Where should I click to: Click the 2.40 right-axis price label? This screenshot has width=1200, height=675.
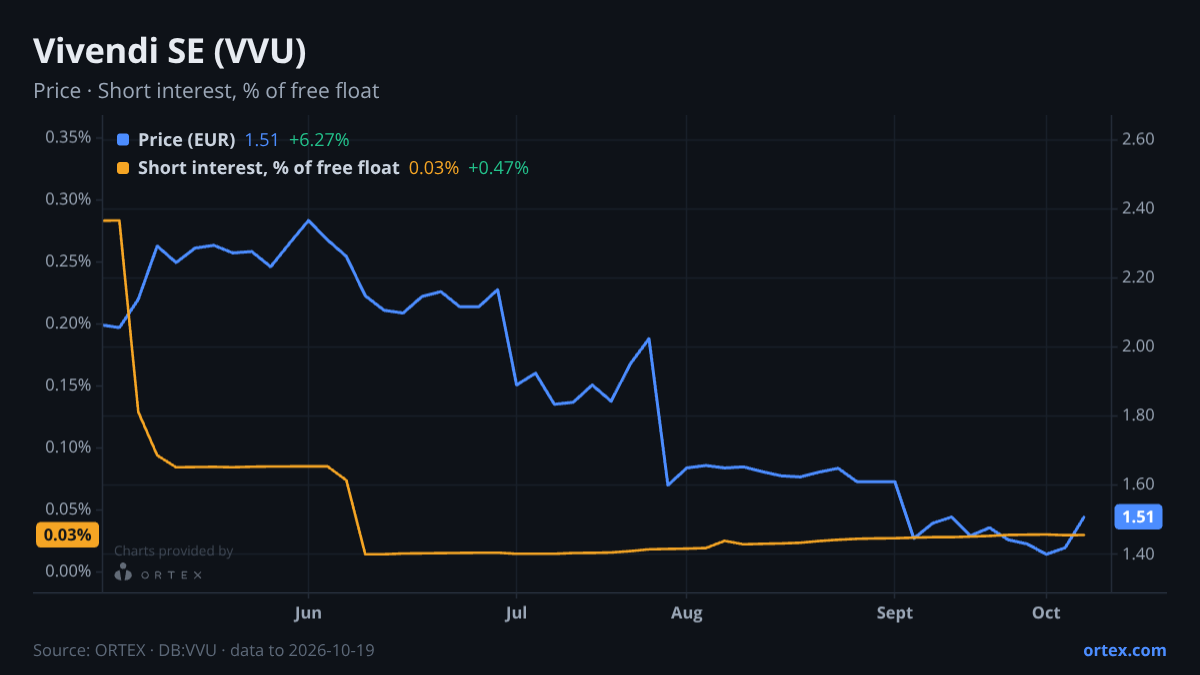click(1139, 208)
